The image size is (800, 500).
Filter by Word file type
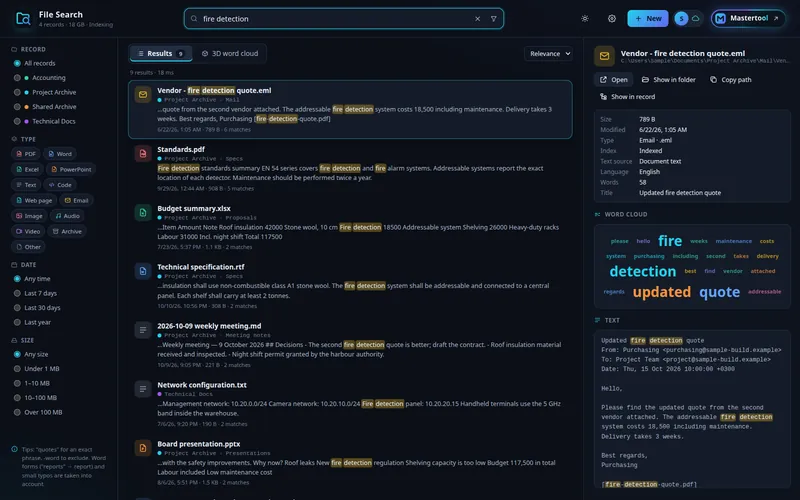pyautogui.click(x=60, y=154)
